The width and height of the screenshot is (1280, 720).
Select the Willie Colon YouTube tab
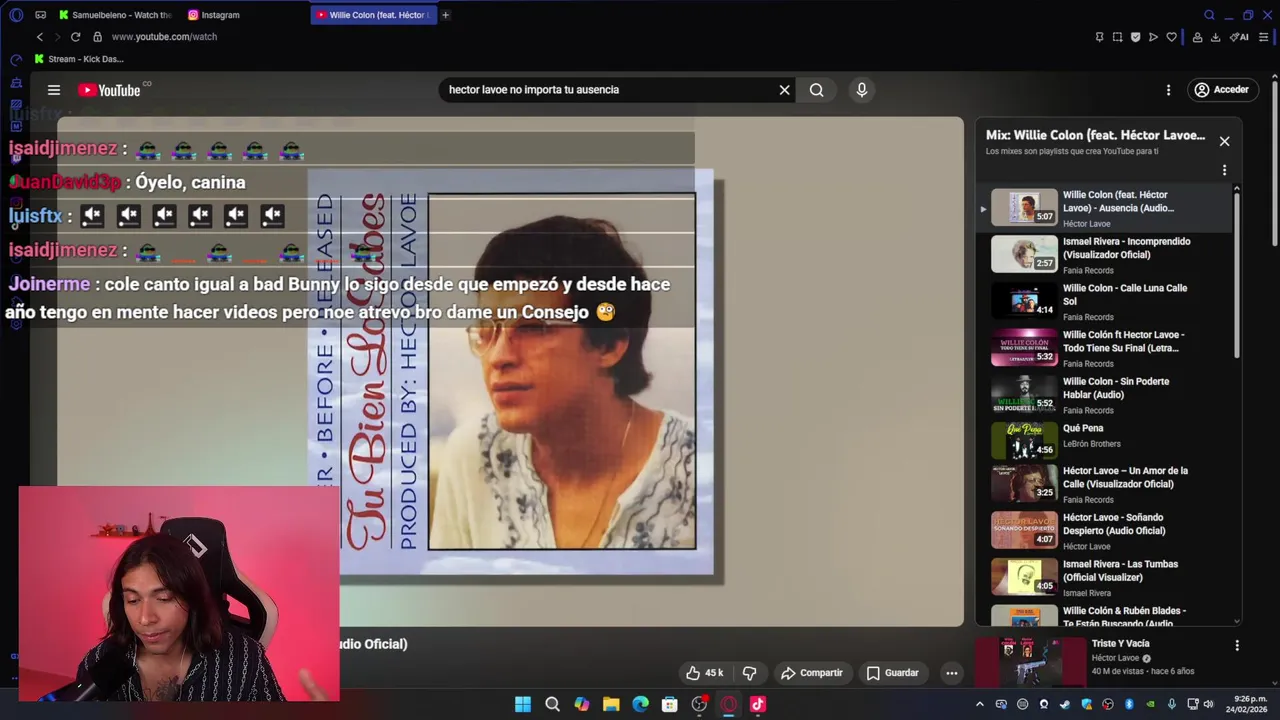[x=373, y=15]
